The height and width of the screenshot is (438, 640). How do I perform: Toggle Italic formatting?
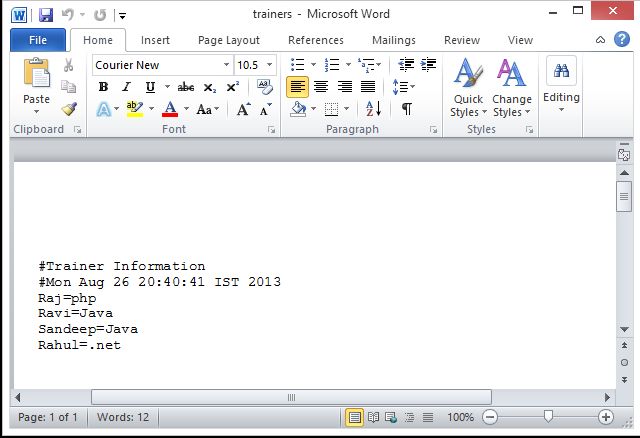[127, 87]
